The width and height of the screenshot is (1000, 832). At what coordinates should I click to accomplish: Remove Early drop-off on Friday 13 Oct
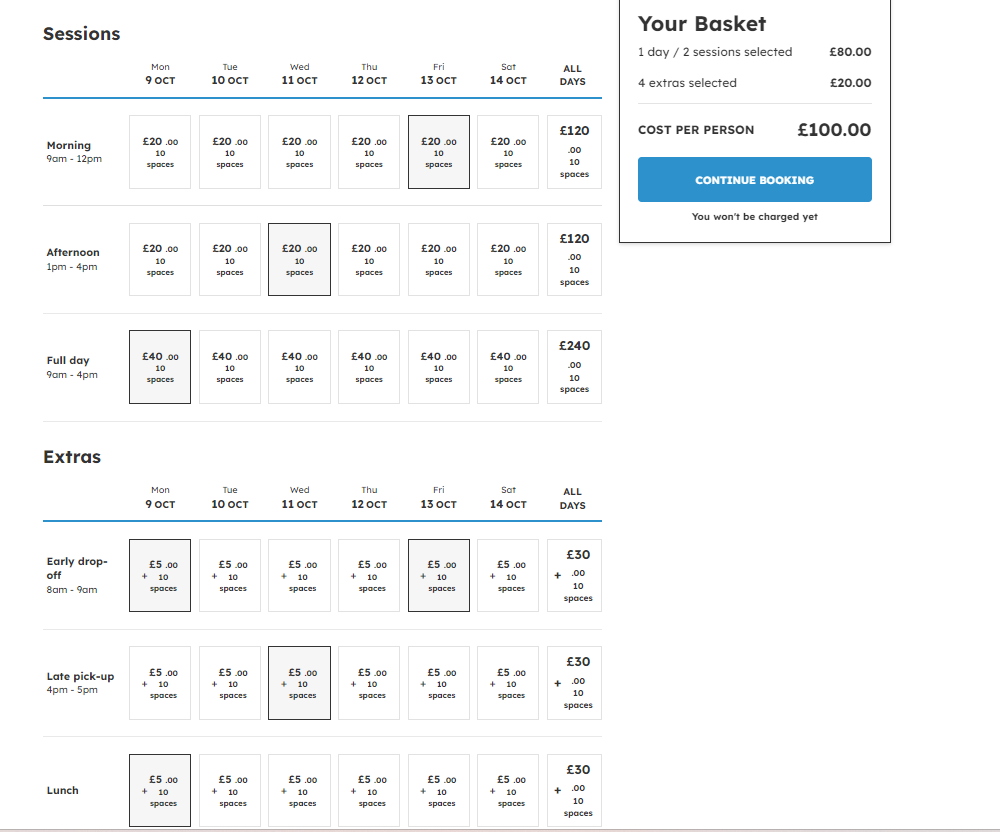pyautogui.click(x=438, y=575)
